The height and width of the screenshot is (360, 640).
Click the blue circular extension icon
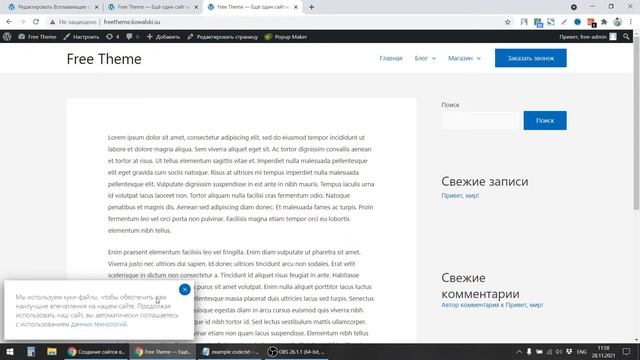coord(577,22)
